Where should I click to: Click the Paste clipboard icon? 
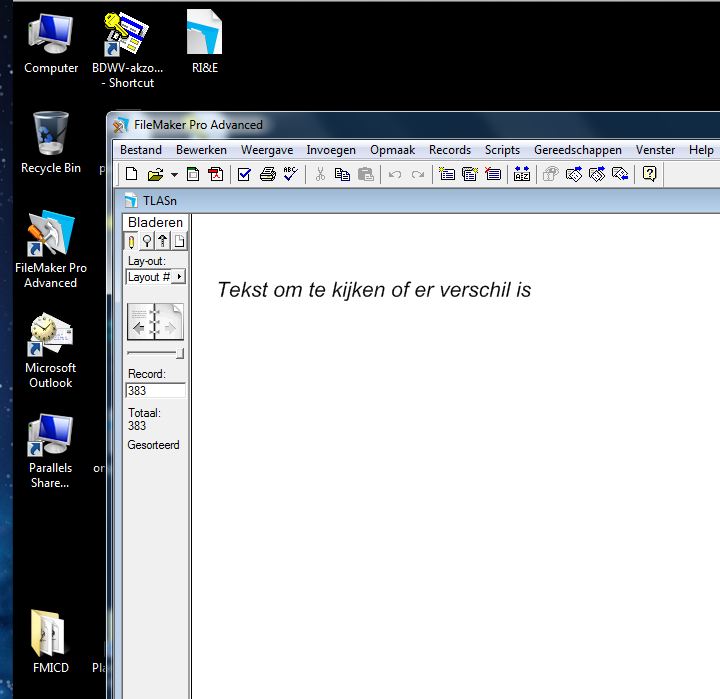point(366,175)
